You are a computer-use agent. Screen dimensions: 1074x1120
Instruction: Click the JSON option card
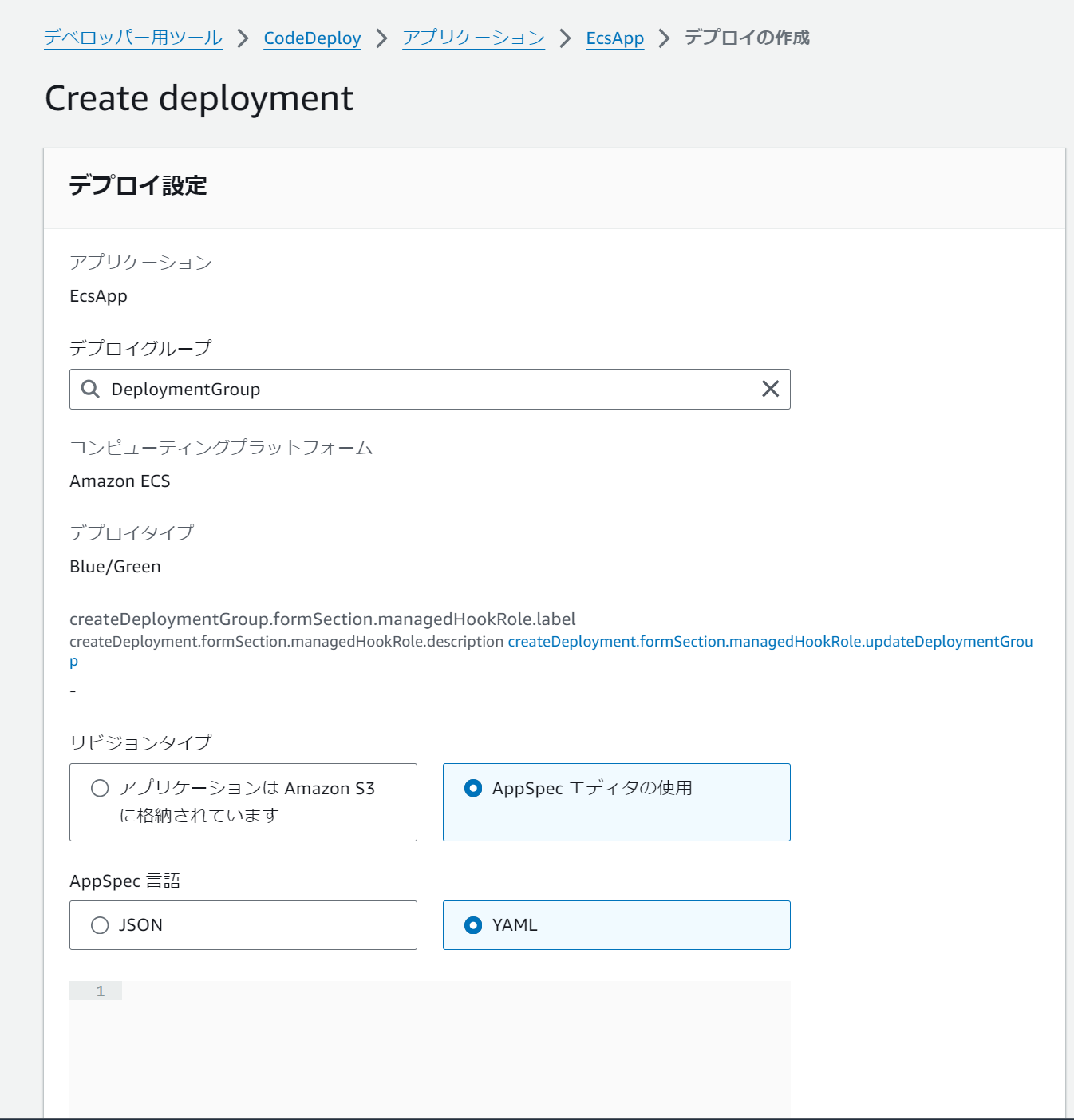[243, 925]
